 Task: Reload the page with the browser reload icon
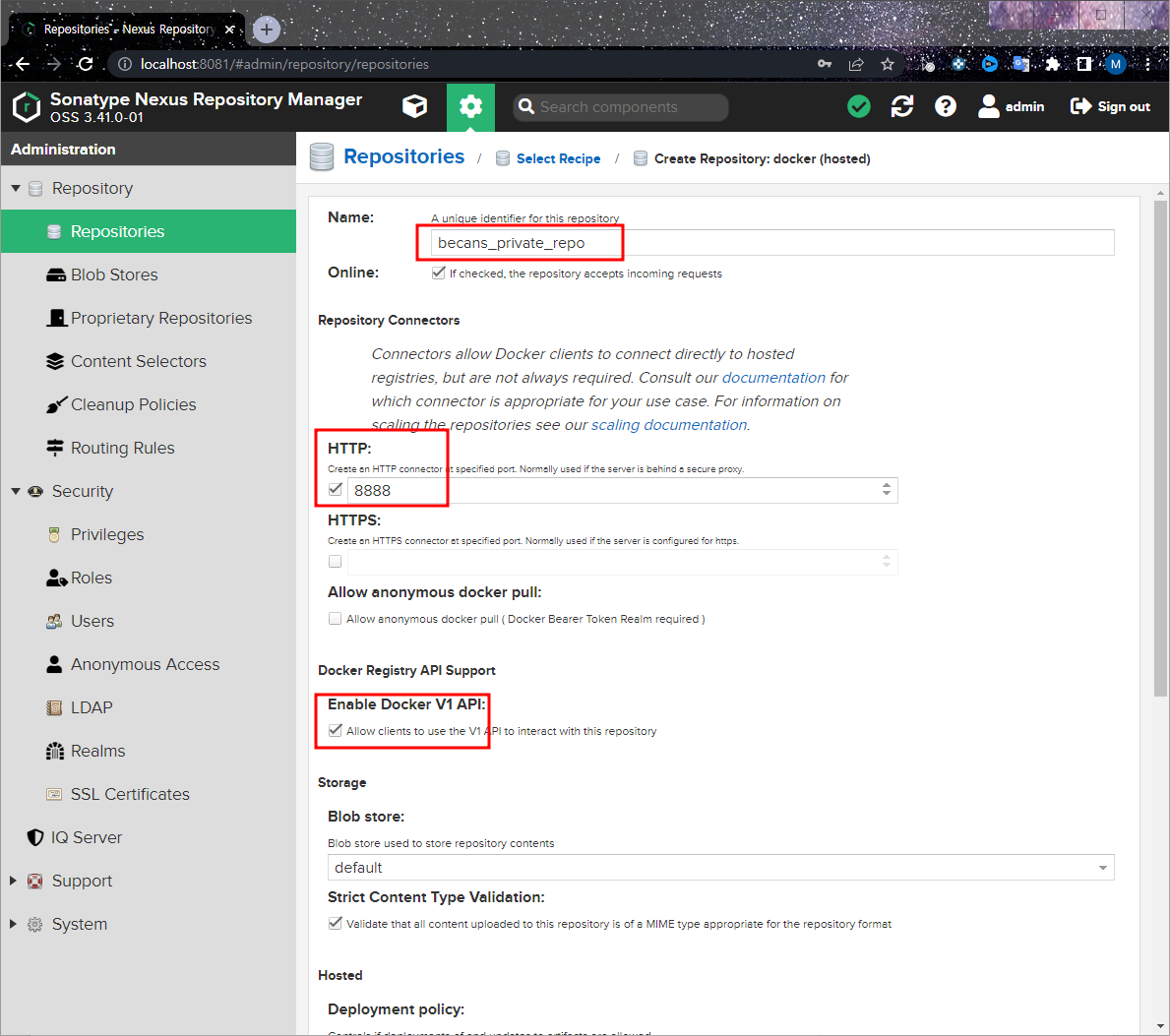click(x=85, y=64)
